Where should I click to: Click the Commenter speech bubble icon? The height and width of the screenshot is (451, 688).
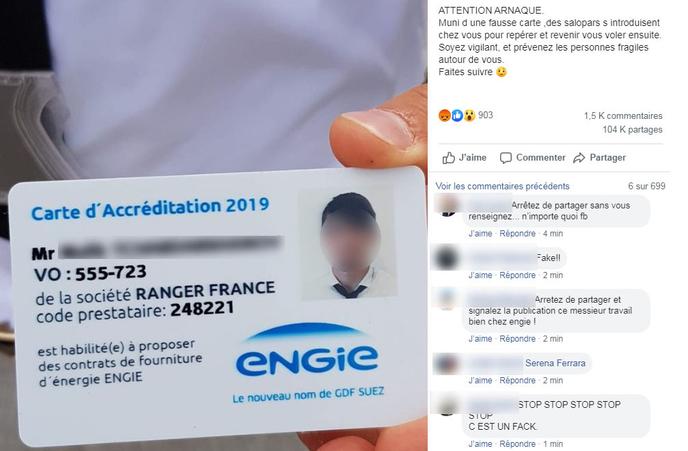[x=505, y=158]
